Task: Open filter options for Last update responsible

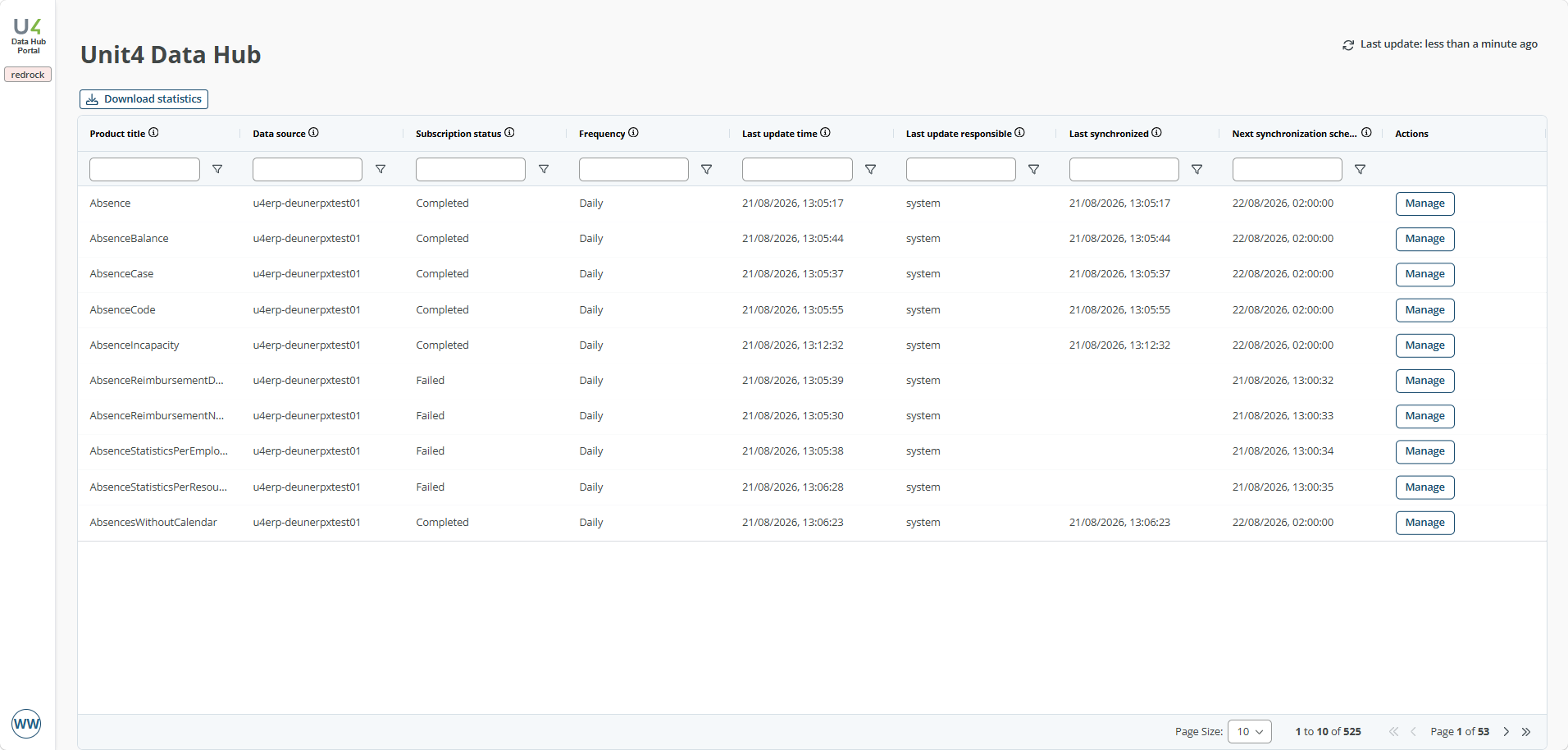Action: (1033, 169)
